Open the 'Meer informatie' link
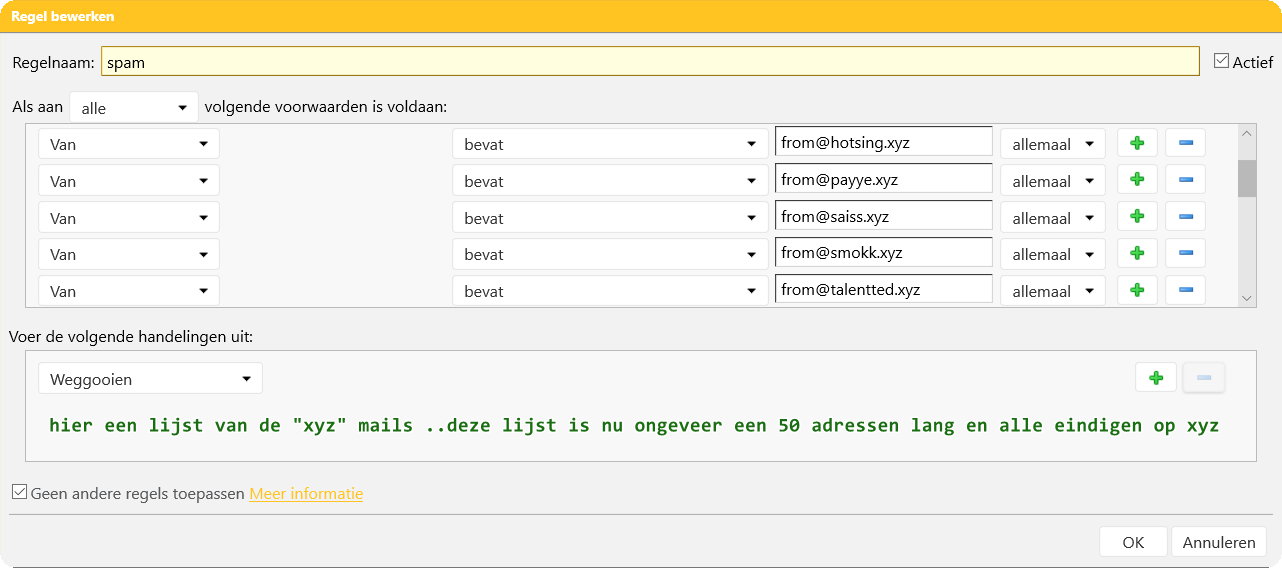 point(306,494)
